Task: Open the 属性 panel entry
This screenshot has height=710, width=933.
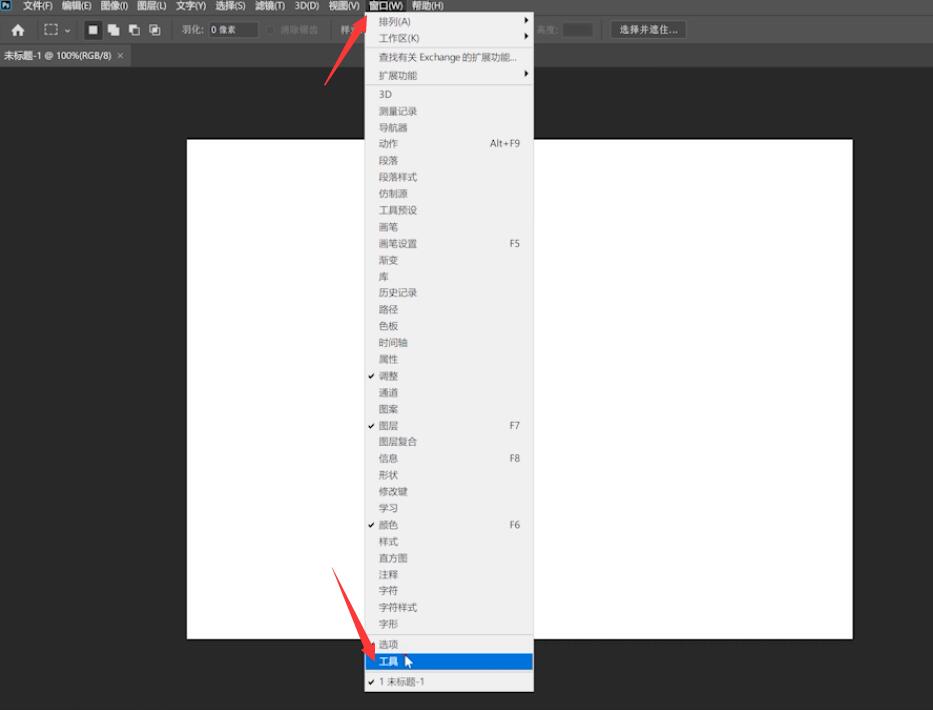Action: pos(449,359)
